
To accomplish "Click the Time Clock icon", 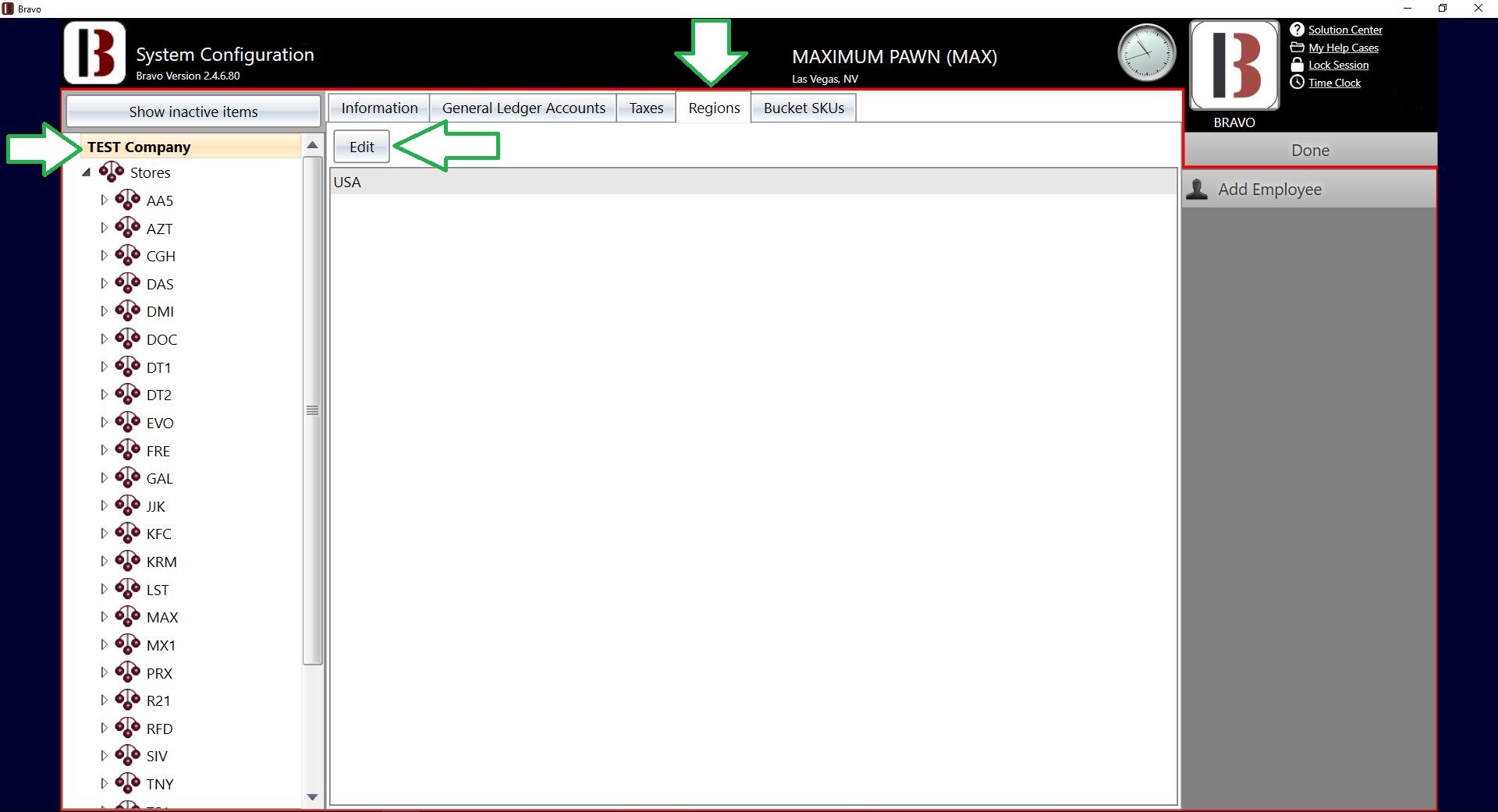I will pos(1297,82).
